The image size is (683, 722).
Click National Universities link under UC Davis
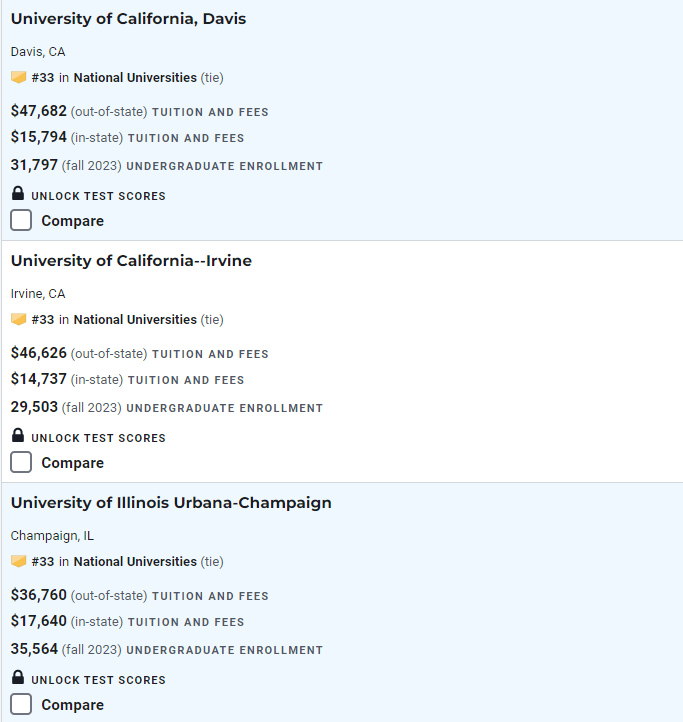pos(135,77)
